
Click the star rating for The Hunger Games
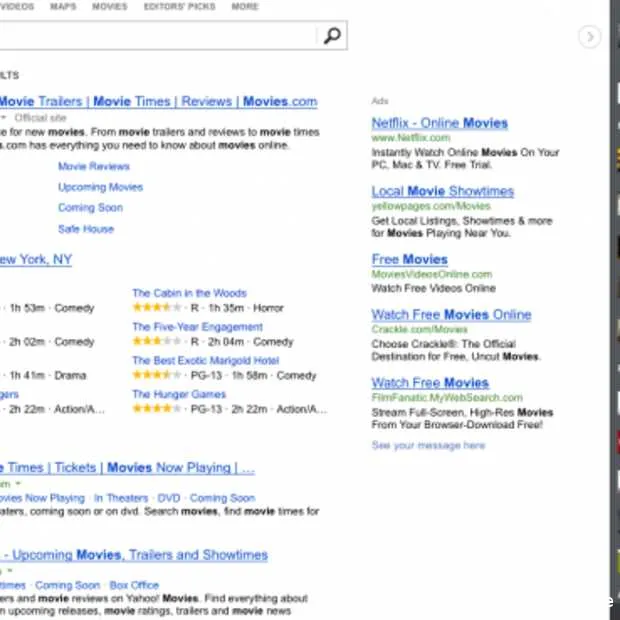pyautogui.click(x=153, y=409)
